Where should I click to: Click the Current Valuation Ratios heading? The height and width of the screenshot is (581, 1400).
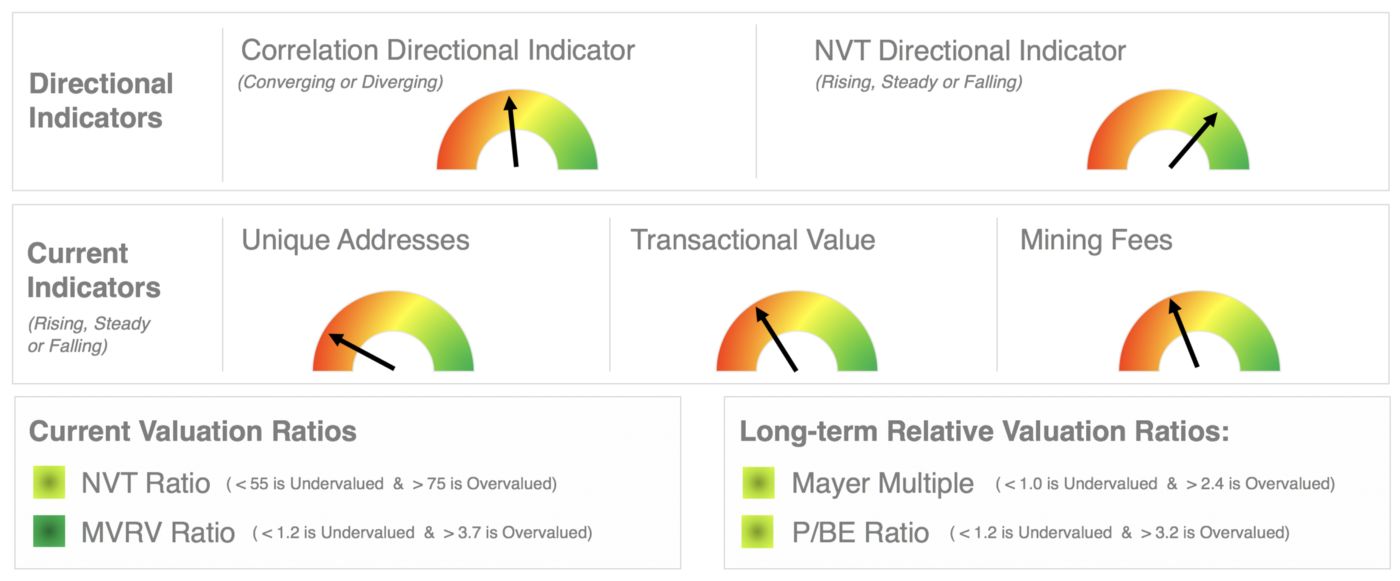click(x=193, y=432)
